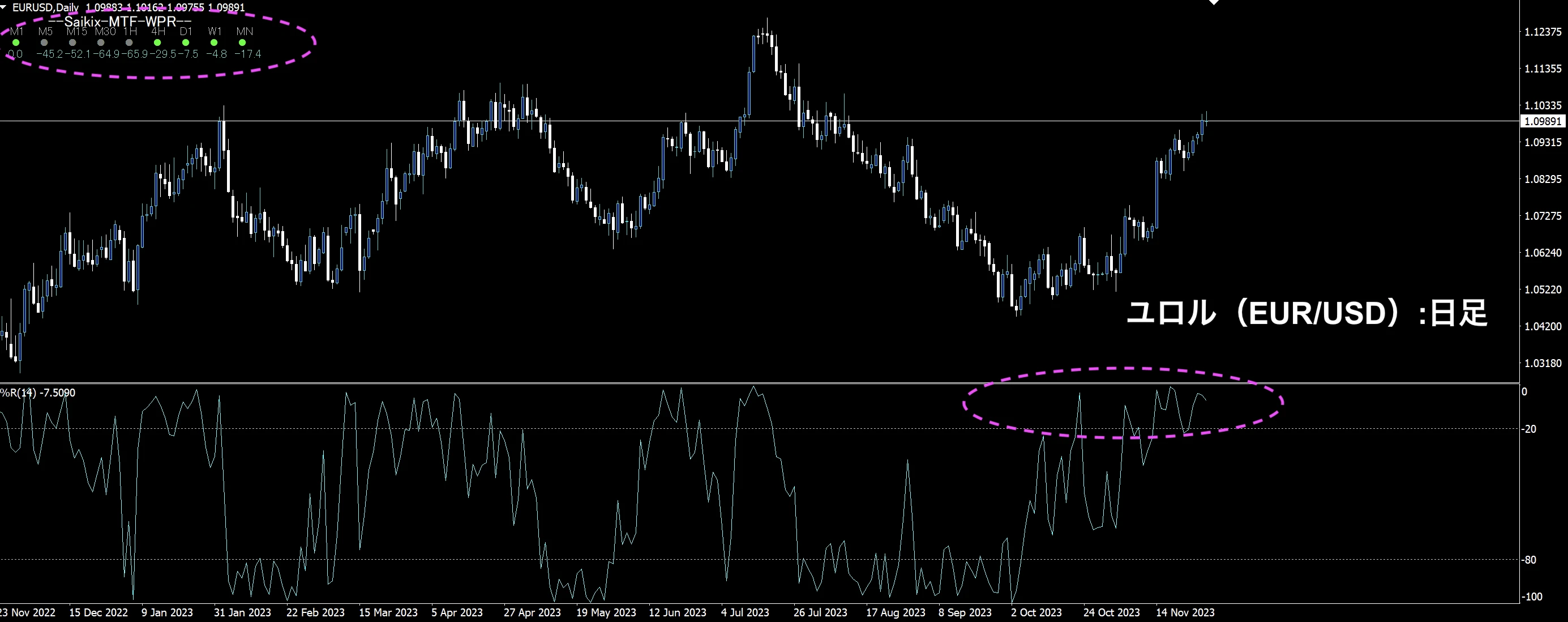The image size is (1568, 622).
Task: Click the gray M15 indicator dot
Action: 72,42
